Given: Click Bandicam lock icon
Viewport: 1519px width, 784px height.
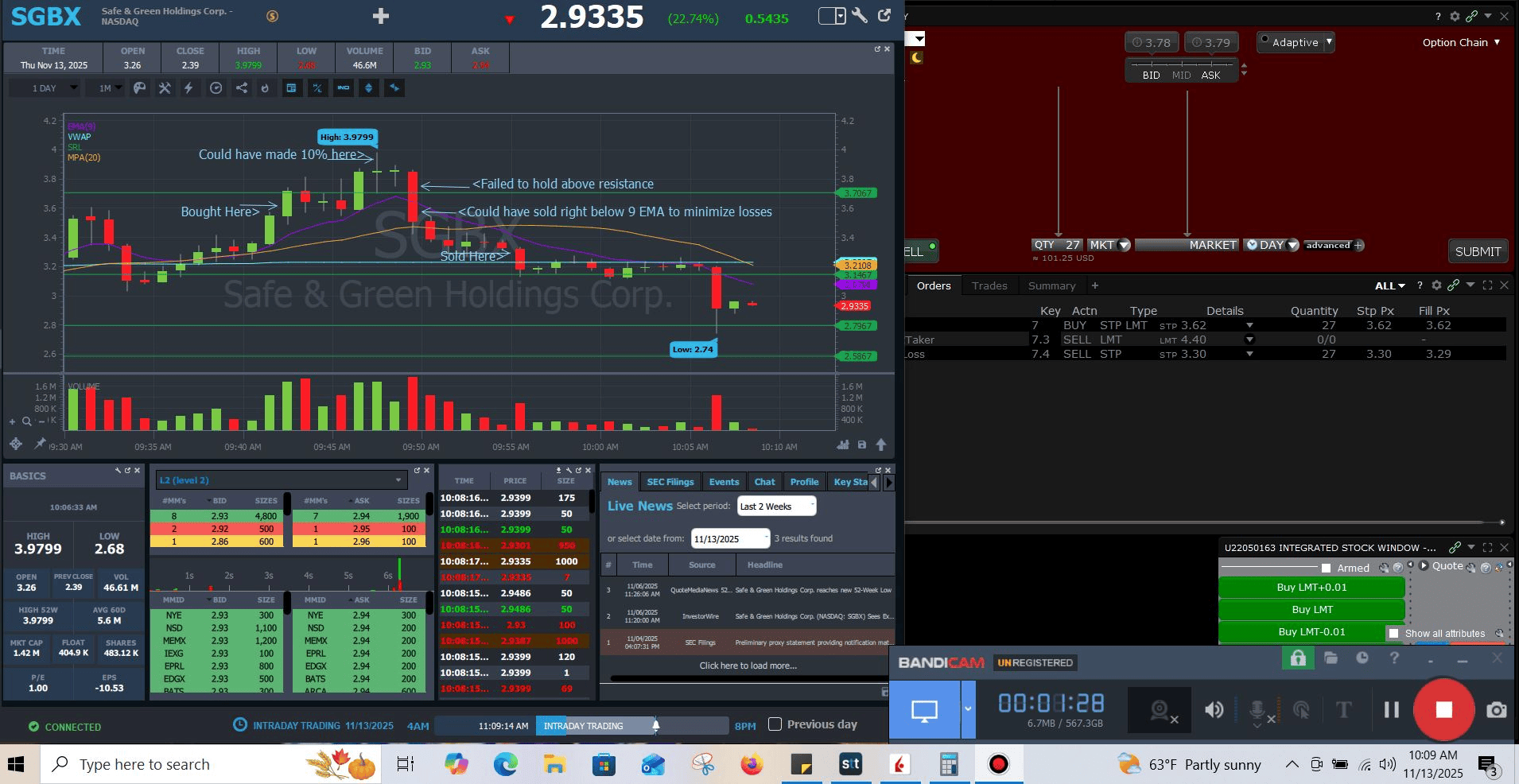Looking at the screenshot, I should 1298,658.
